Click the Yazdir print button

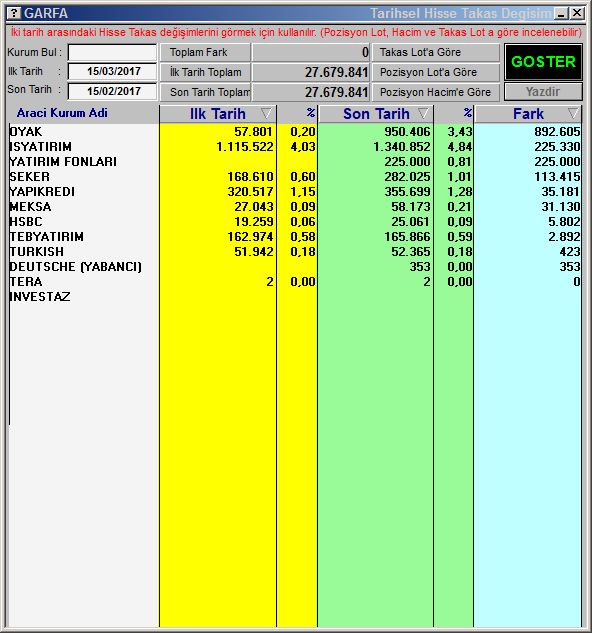pos(543,92)
